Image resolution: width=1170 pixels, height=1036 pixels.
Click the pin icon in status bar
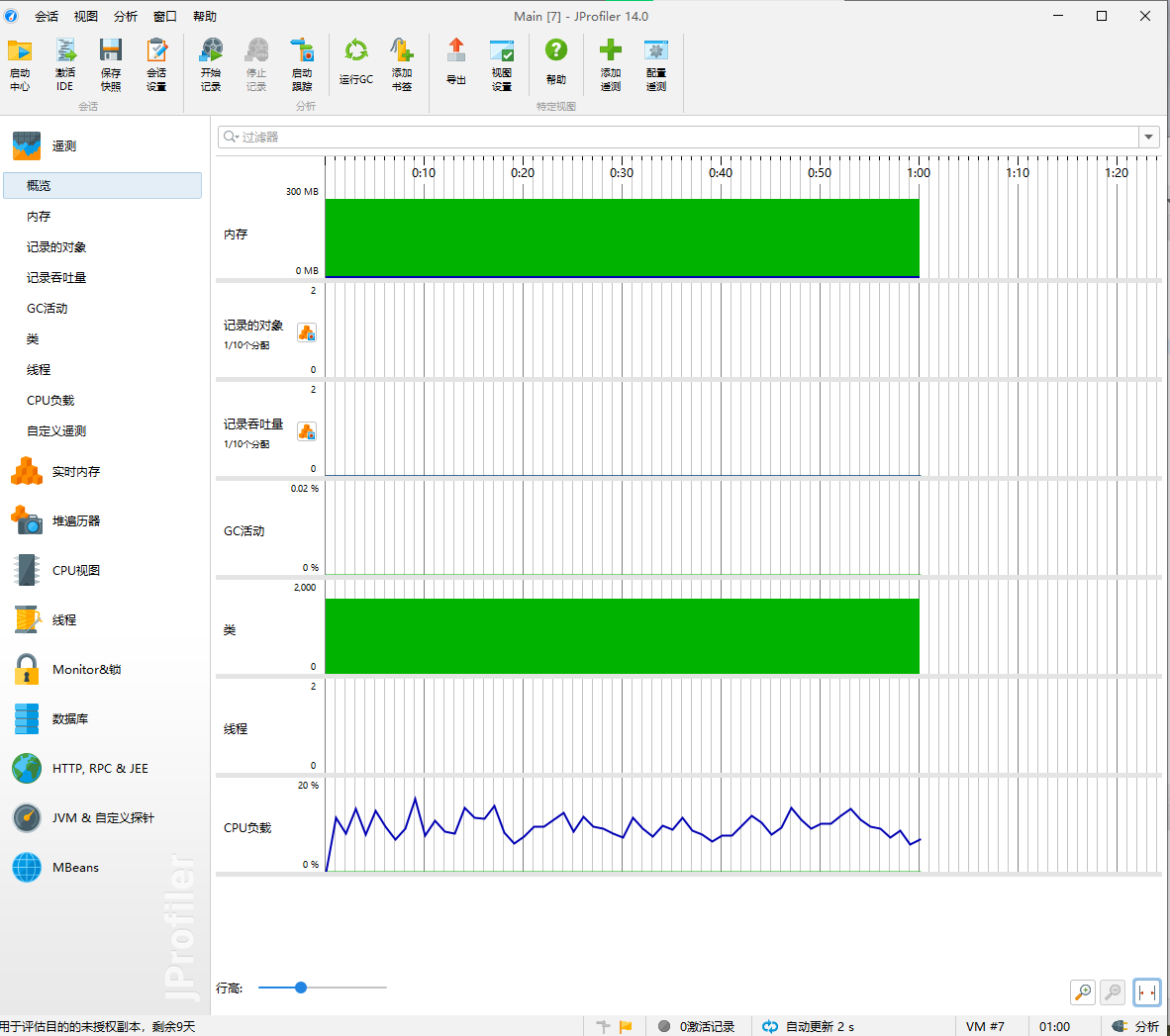coord(603,1026)
